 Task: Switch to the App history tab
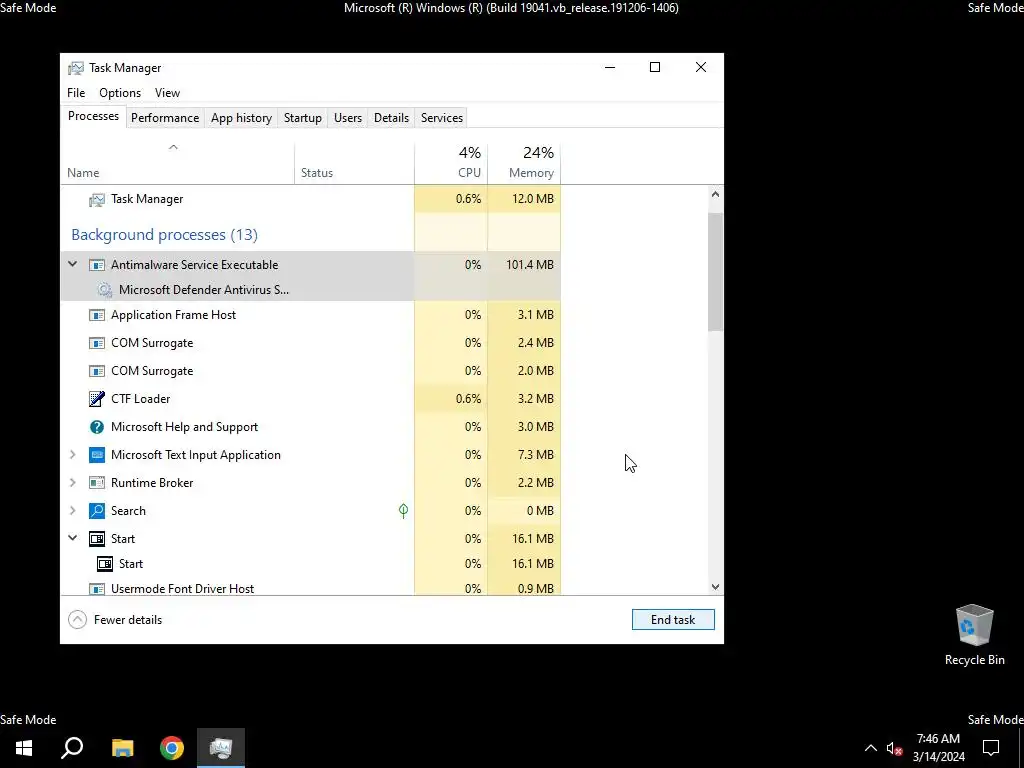(241, 118)
